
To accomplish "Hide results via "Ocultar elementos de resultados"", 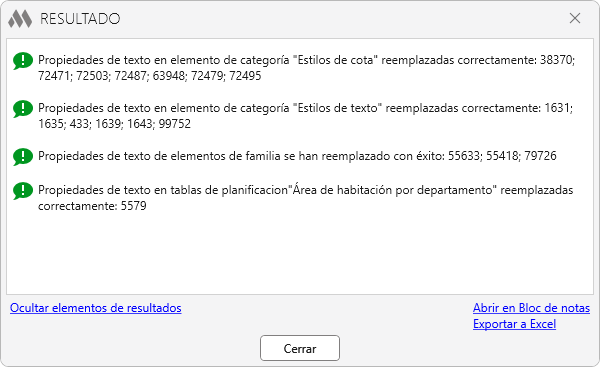I will 96,308.
